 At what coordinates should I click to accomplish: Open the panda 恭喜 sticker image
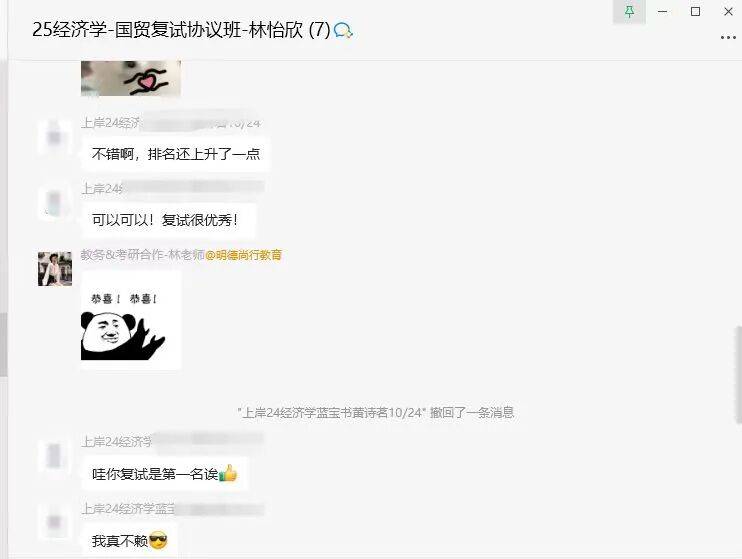click(131, 320)
